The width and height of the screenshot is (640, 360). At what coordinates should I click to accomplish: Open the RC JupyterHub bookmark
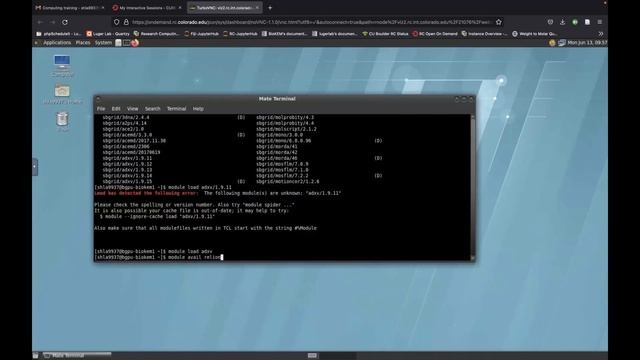(240, 33)
